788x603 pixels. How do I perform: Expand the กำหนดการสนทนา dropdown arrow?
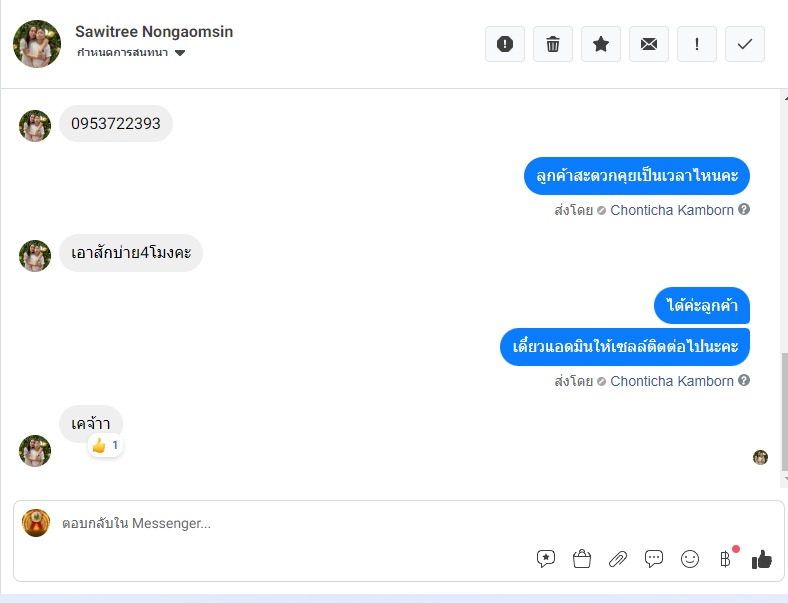point(180,53)
